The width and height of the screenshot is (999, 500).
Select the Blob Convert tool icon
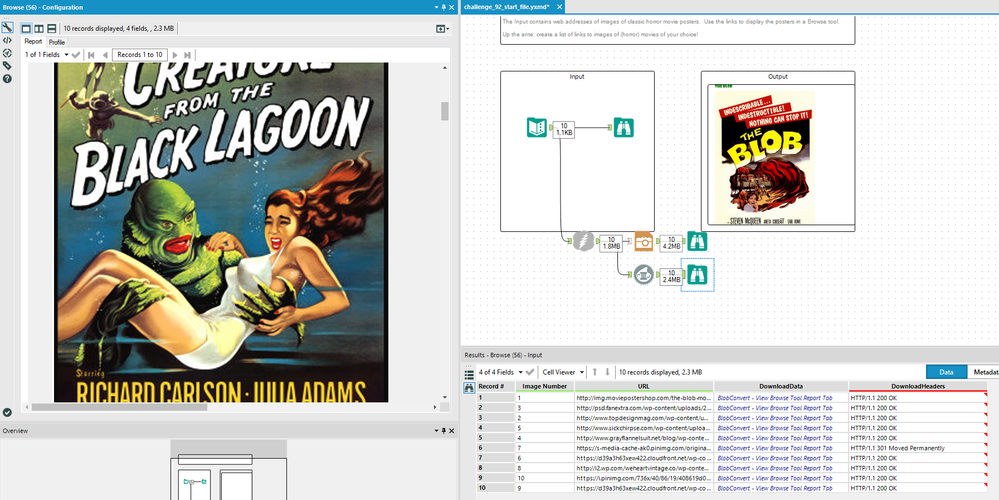[x=643, y=275]
